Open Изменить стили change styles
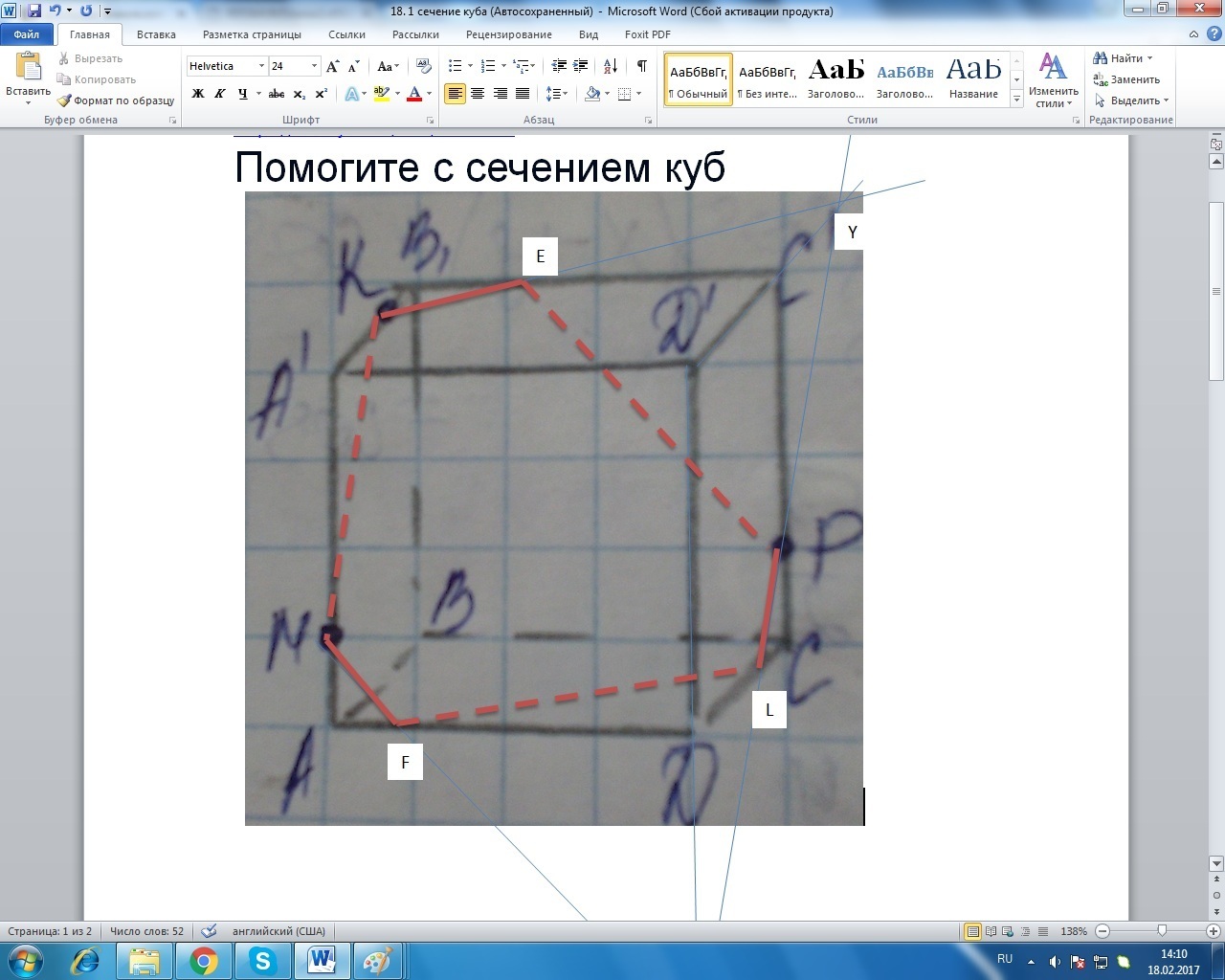The image size is (1225, 980). [x=1054, y=80]
